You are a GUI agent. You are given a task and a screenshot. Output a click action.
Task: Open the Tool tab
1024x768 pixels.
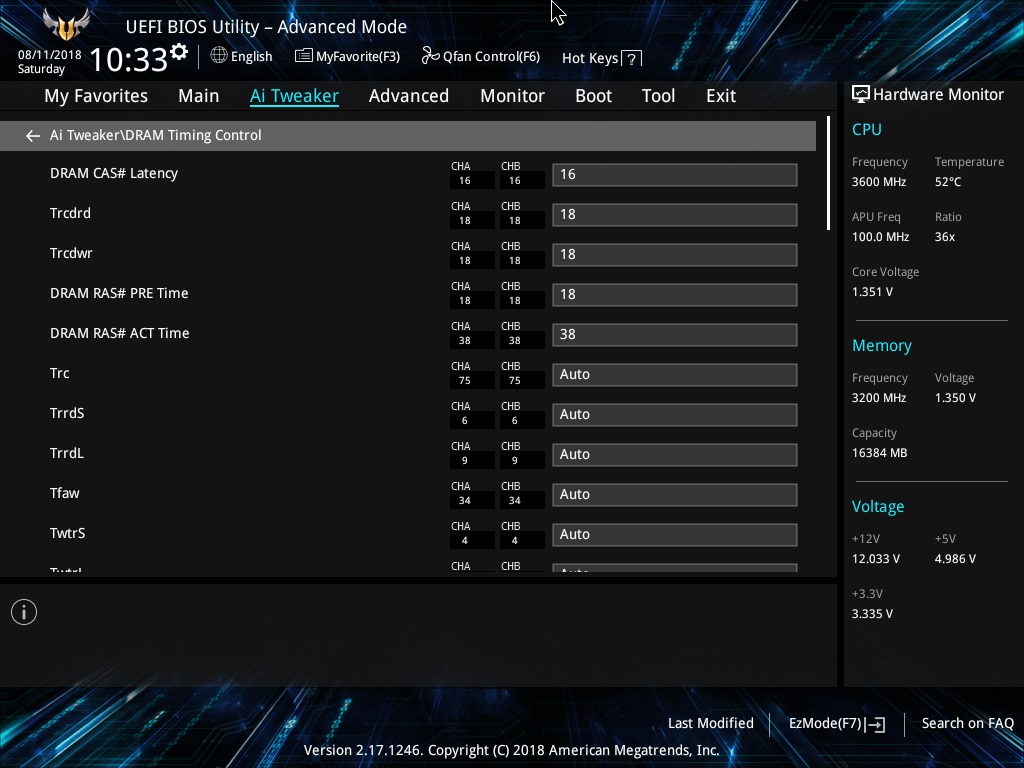tap(658, 96)
